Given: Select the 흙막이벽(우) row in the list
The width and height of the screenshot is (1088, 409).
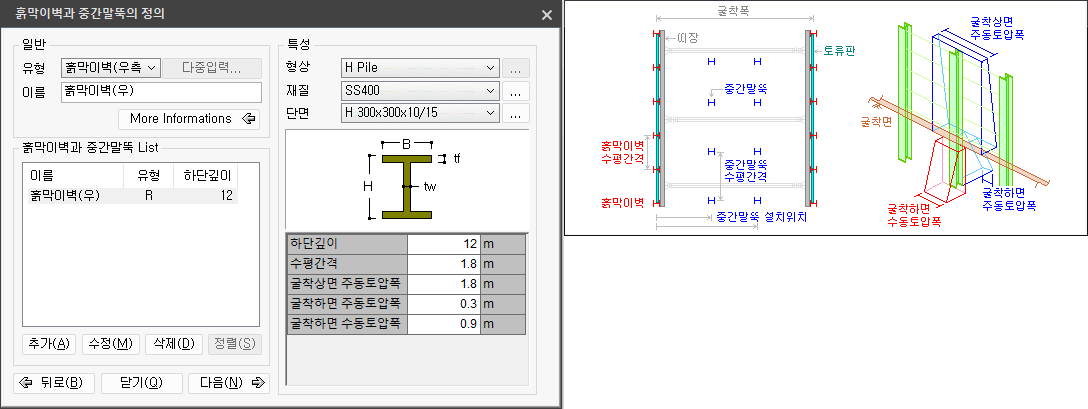Looking at the screenshot, I should 130,195.
